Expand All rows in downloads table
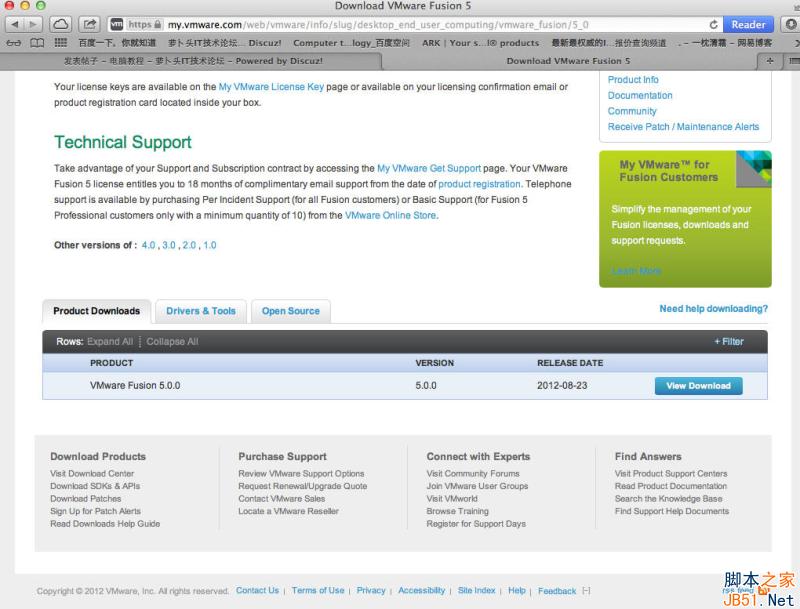 coord(110,342)
